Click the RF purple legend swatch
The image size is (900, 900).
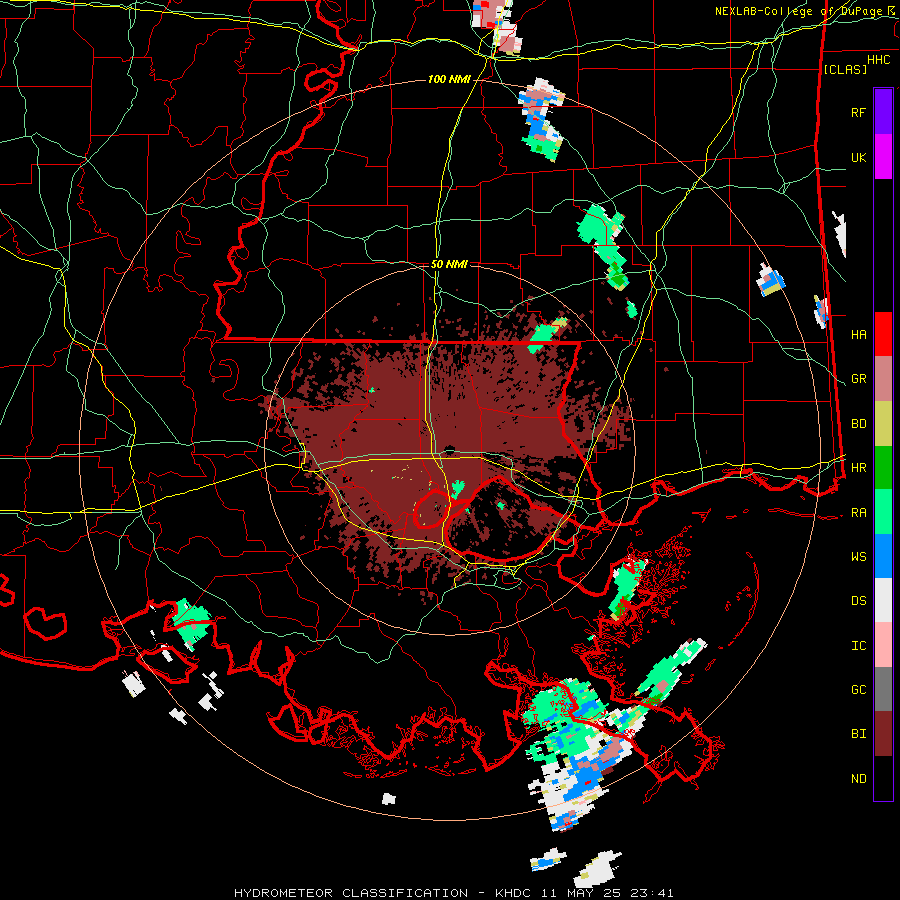click(x=883, y=112)
